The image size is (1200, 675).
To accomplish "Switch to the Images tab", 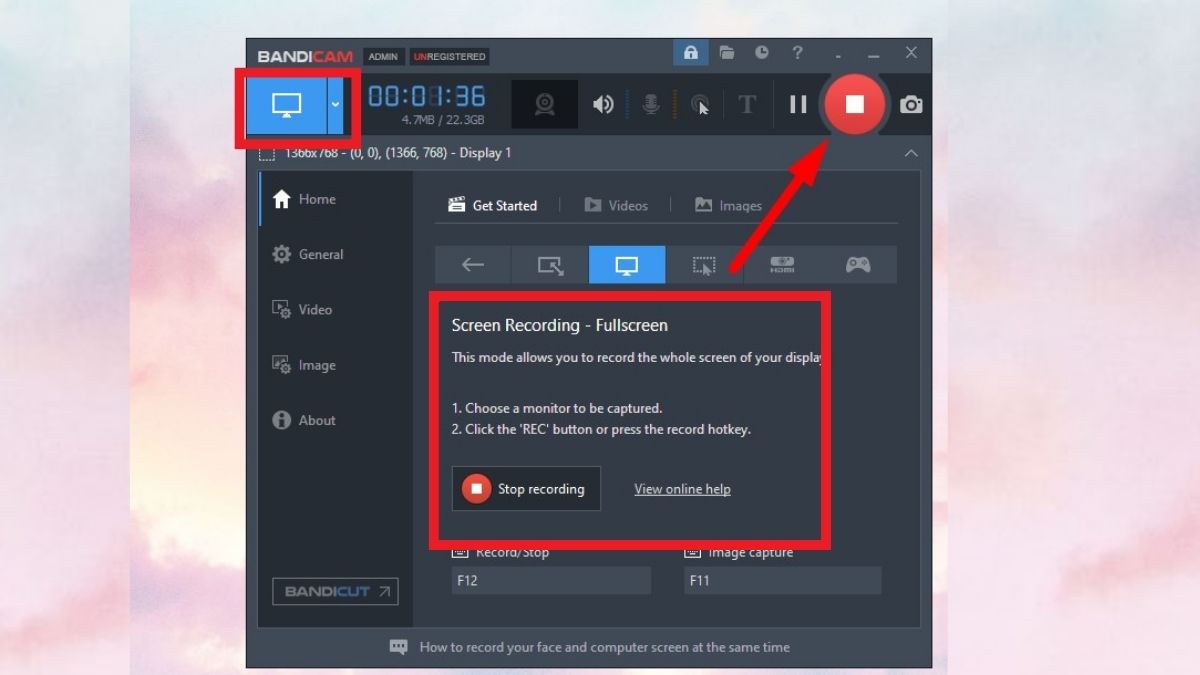I will point(728,205).
